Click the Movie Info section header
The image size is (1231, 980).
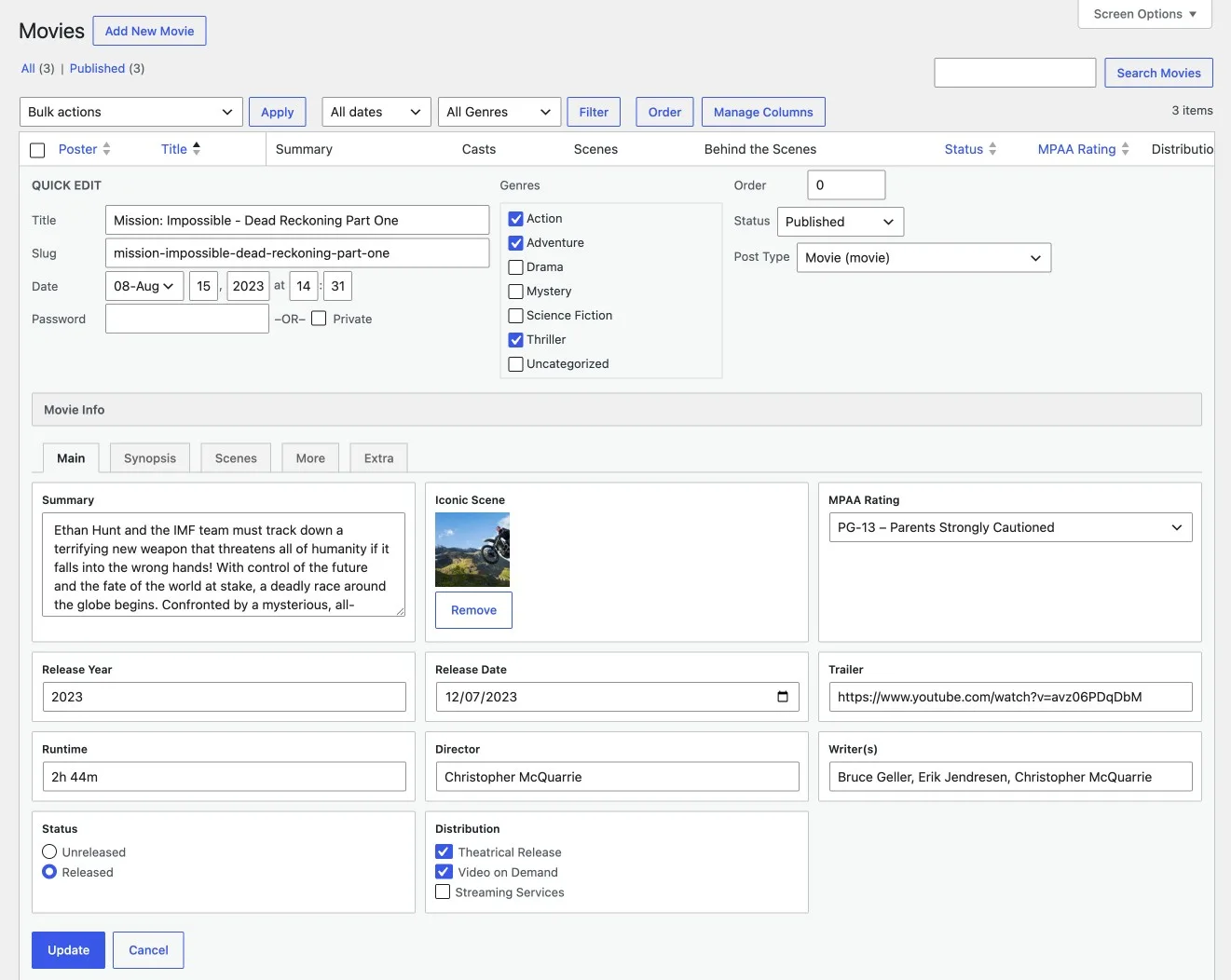[617, 410]
